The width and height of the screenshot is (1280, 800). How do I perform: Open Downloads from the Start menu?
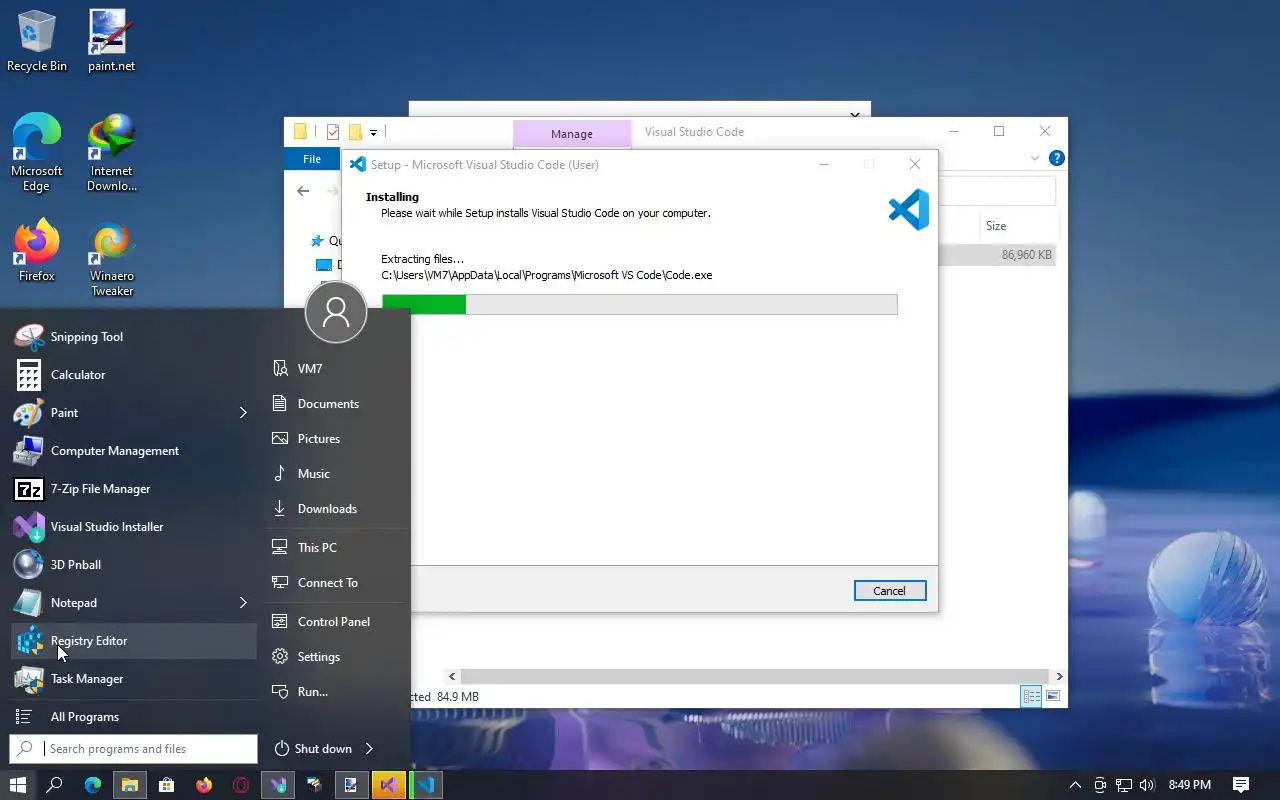tap(336, 509)
